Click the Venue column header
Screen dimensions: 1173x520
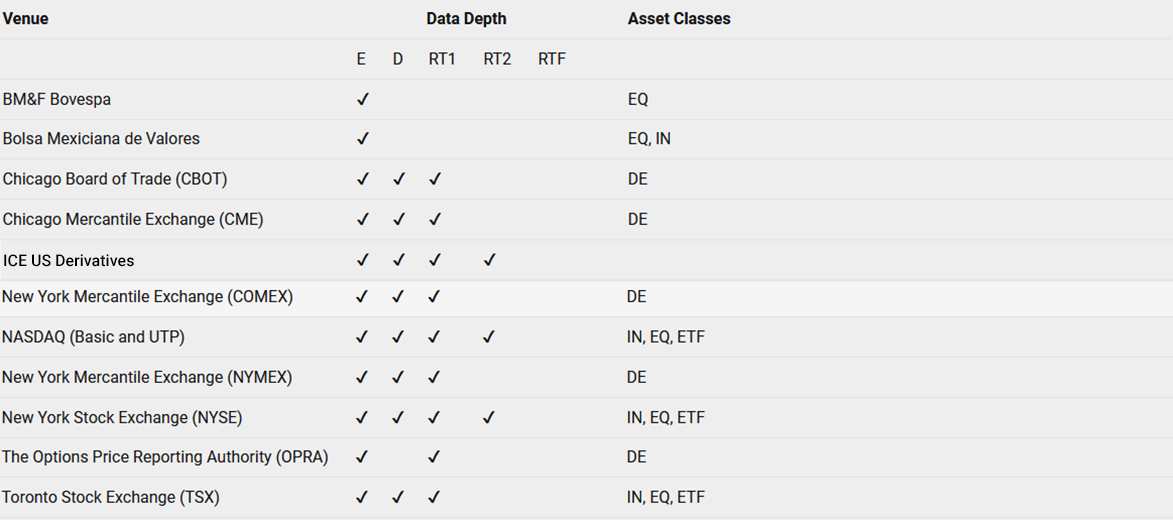coord(25,19)
